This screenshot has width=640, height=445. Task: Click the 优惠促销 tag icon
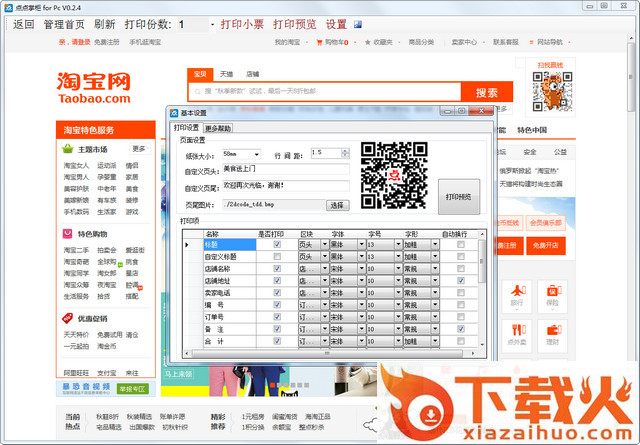click(67, 318)
